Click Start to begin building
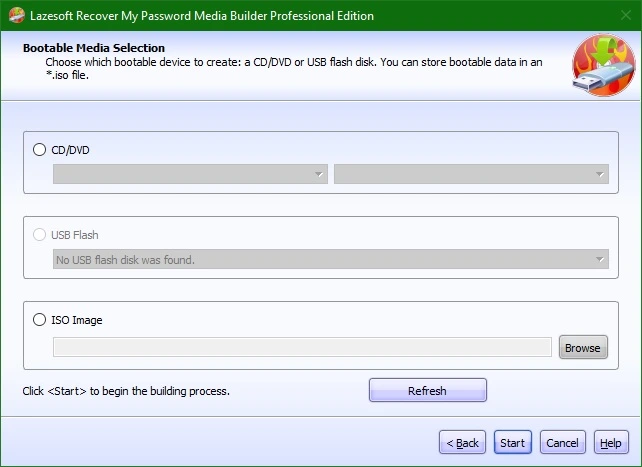 pyautogui.click(x=513, y=442)
